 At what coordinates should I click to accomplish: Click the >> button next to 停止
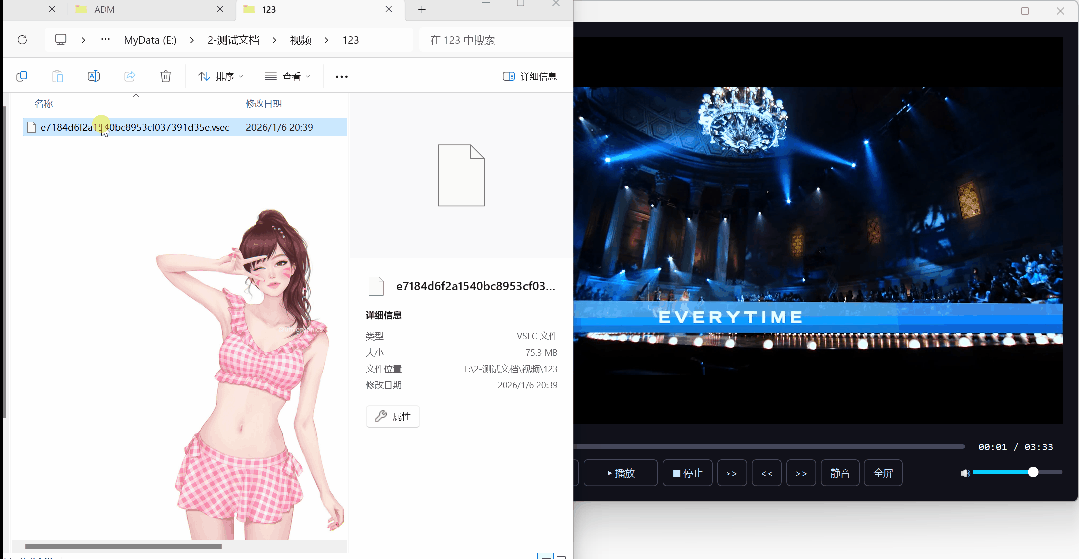point(731,473)
